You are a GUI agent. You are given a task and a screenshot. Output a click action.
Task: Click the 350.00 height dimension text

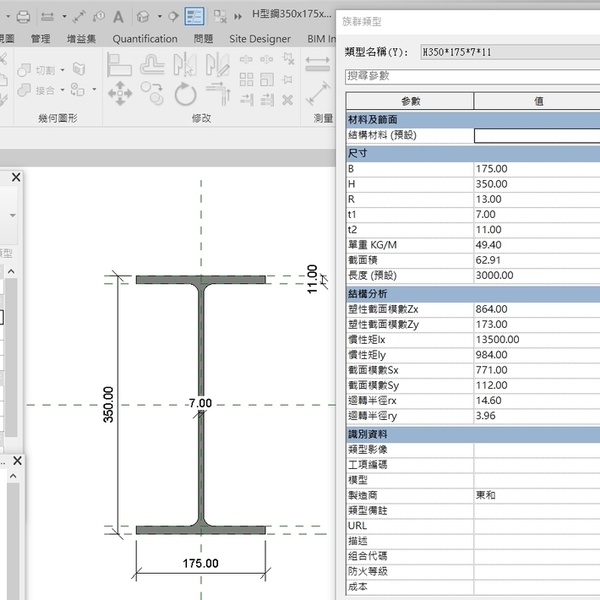click(108, 405)
